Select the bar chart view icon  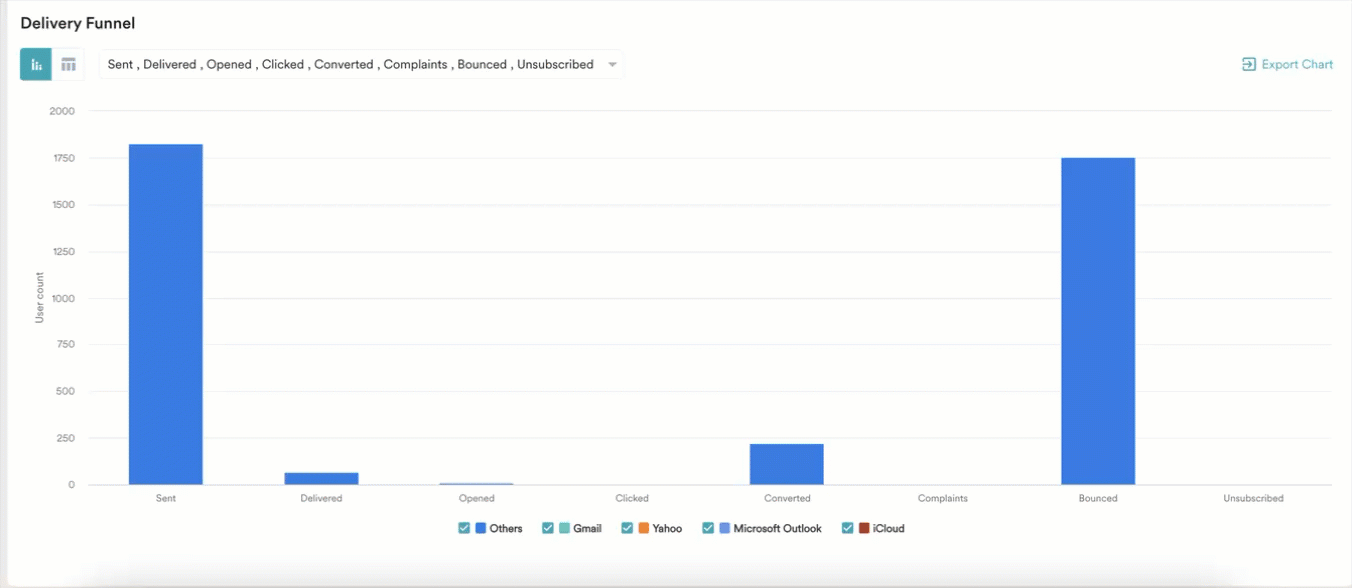[x=36, y=63]
